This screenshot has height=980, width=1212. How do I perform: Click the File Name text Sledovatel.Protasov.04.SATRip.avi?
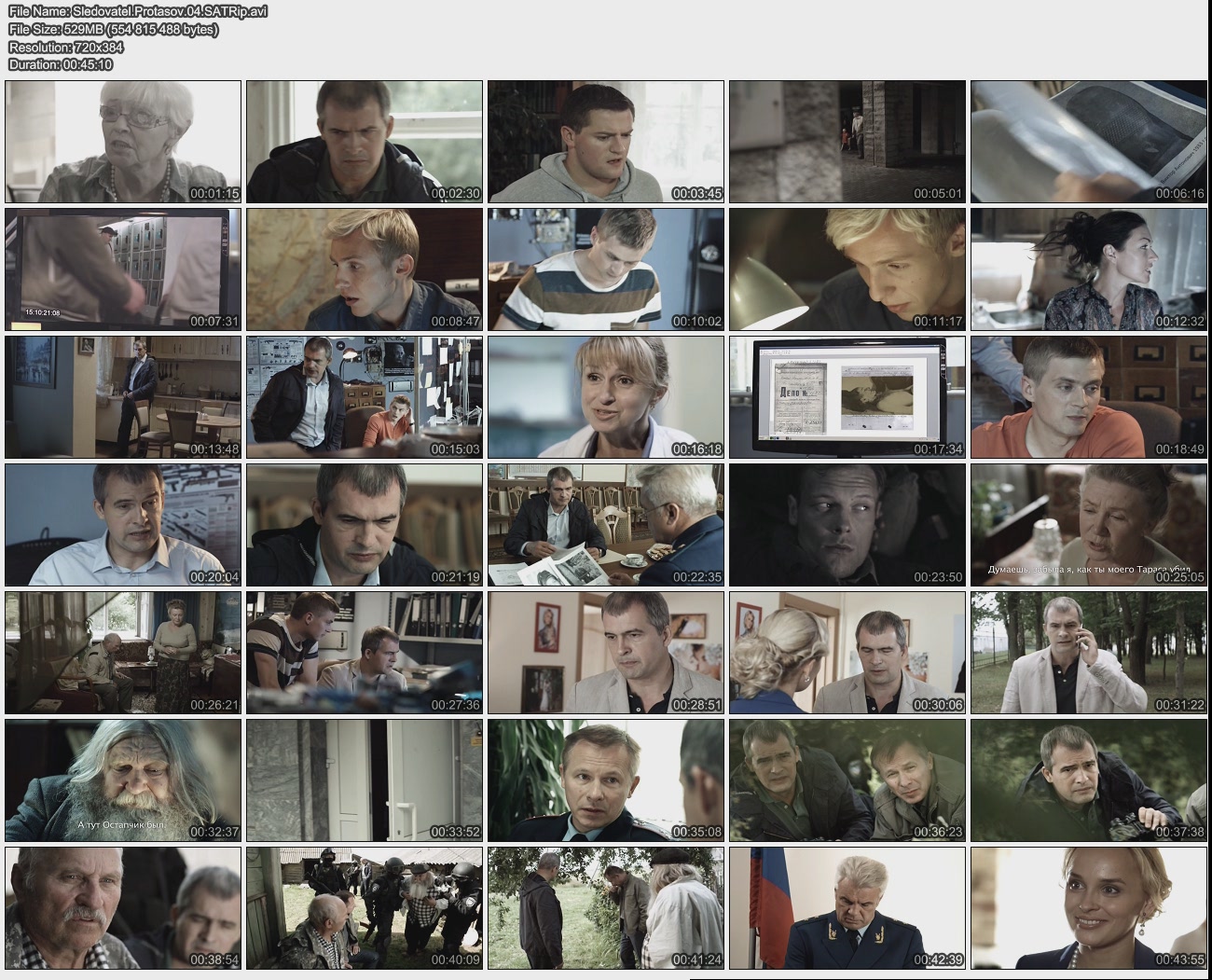click(138, 11)
